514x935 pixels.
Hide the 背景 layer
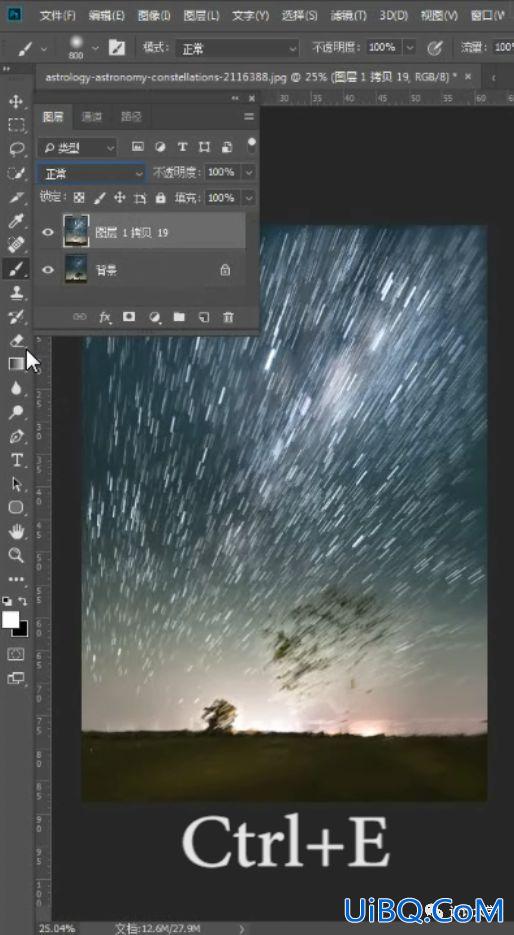click(x=48, y=270)
